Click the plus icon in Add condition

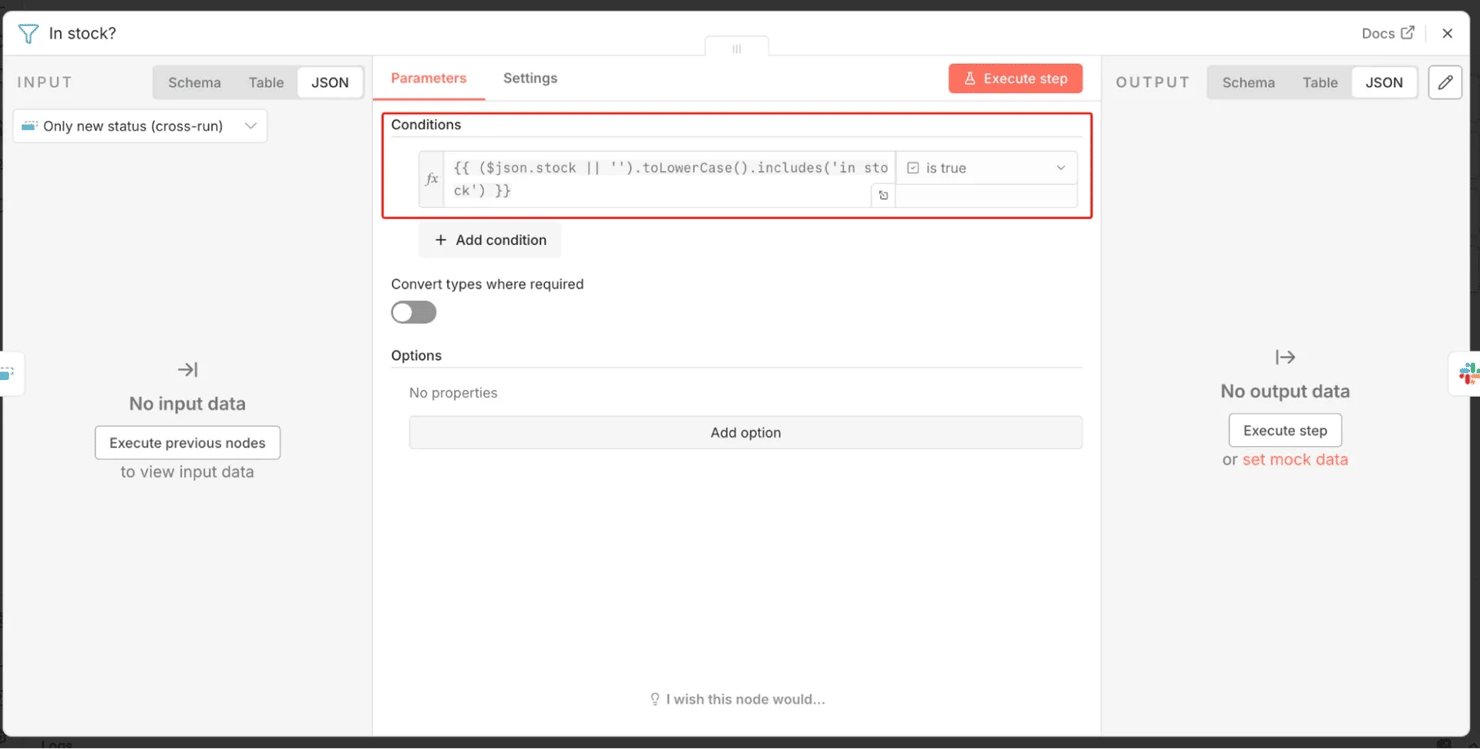(x=440, y=240)
